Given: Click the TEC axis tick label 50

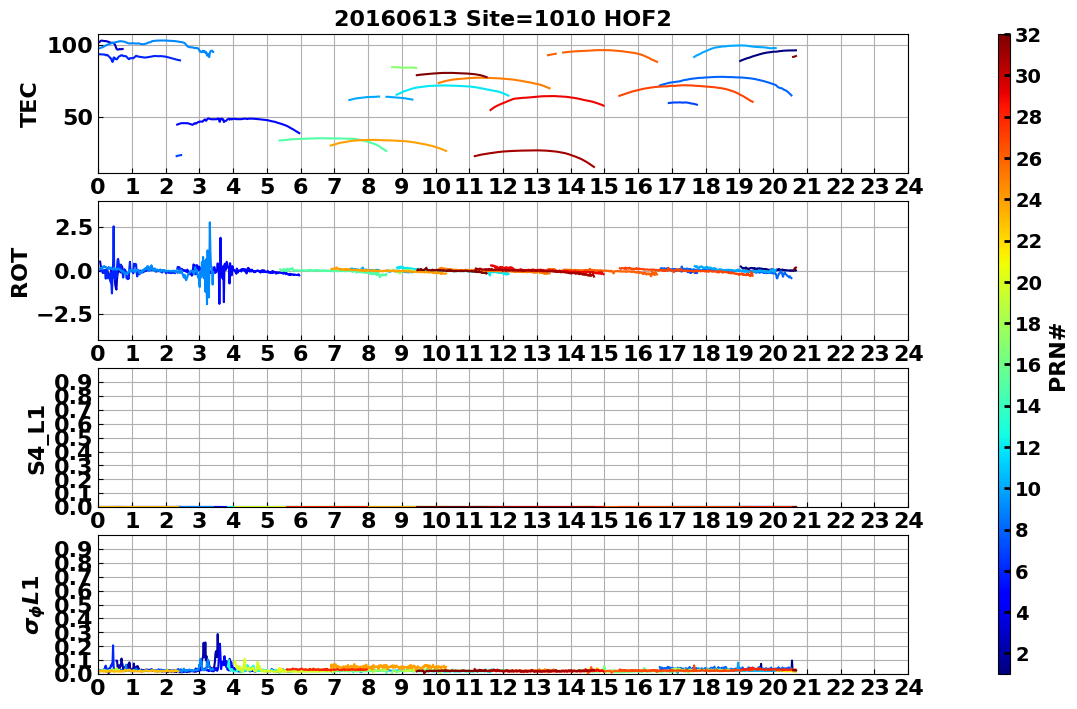Looking at the screenshot, I should (78, 117).
